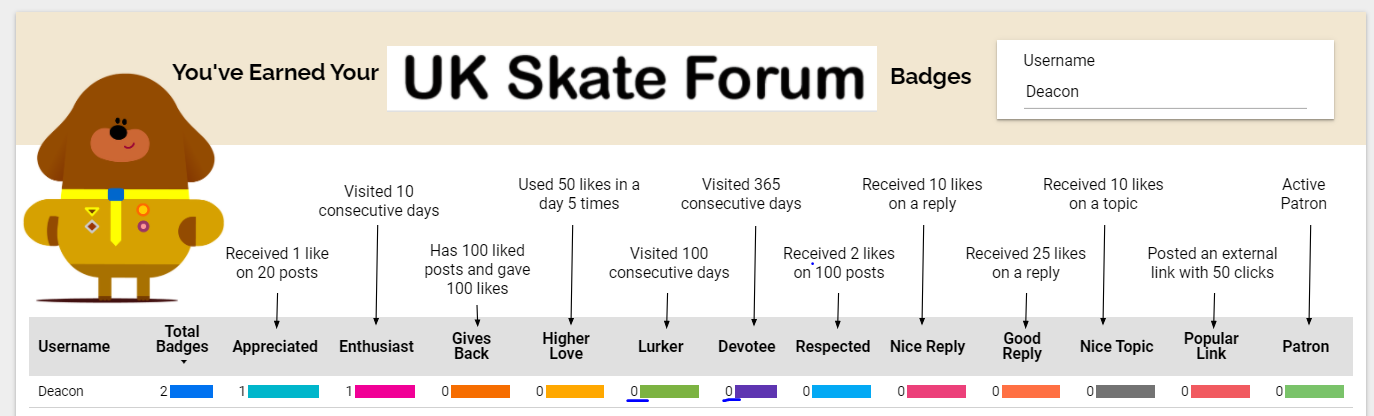The height and width of the screenshot is (416, 1374).
Task: Click the Gives Back column header
Action: pyautogui.click(x=471, y=346)
